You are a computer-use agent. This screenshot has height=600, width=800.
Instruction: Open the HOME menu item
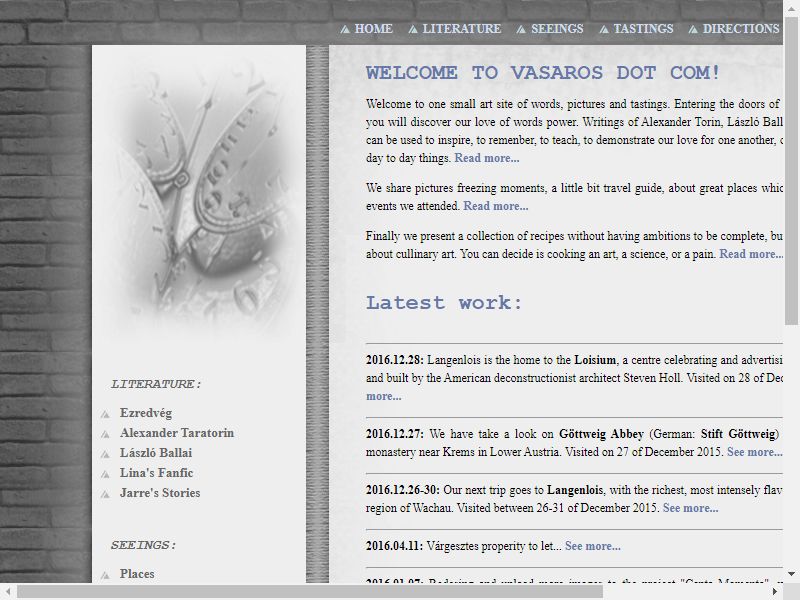(x=373, y=29)
